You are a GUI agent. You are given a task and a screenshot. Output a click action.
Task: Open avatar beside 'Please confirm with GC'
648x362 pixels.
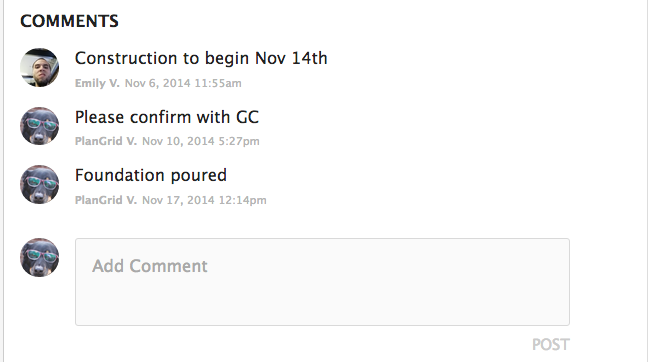pyautogui.click(x=40, y=126)
